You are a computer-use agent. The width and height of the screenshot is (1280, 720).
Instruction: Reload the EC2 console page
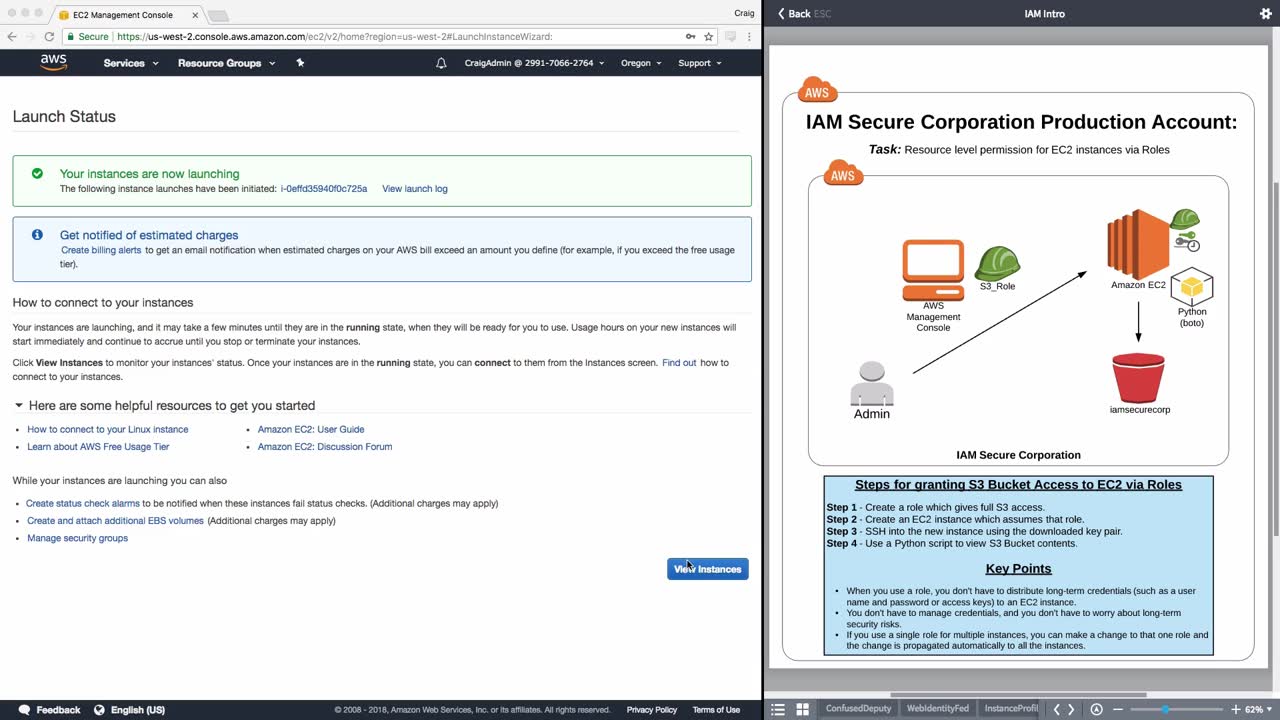49,36
